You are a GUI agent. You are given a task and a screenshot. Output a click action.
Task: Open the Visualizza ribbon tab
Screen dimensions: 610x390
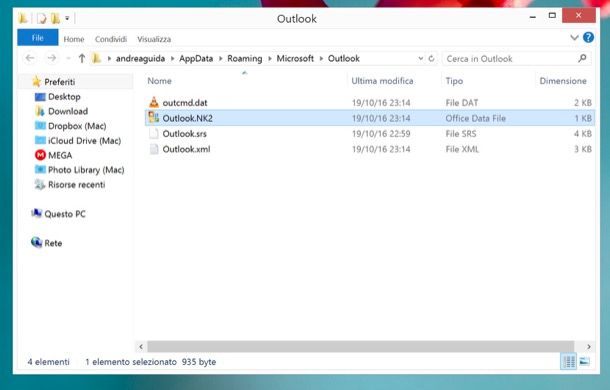[x=154, y=39]
